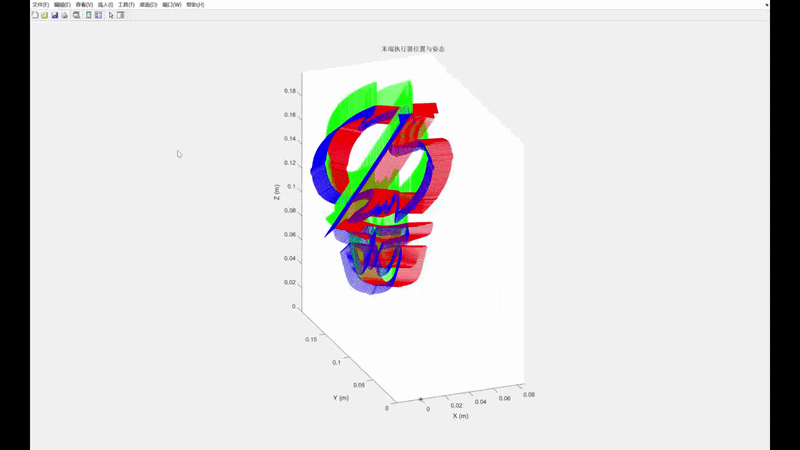This screenshot has width=800, height=450.
Task: Click the dock arrow at menu bar end
Action: (x=767, y=5)
